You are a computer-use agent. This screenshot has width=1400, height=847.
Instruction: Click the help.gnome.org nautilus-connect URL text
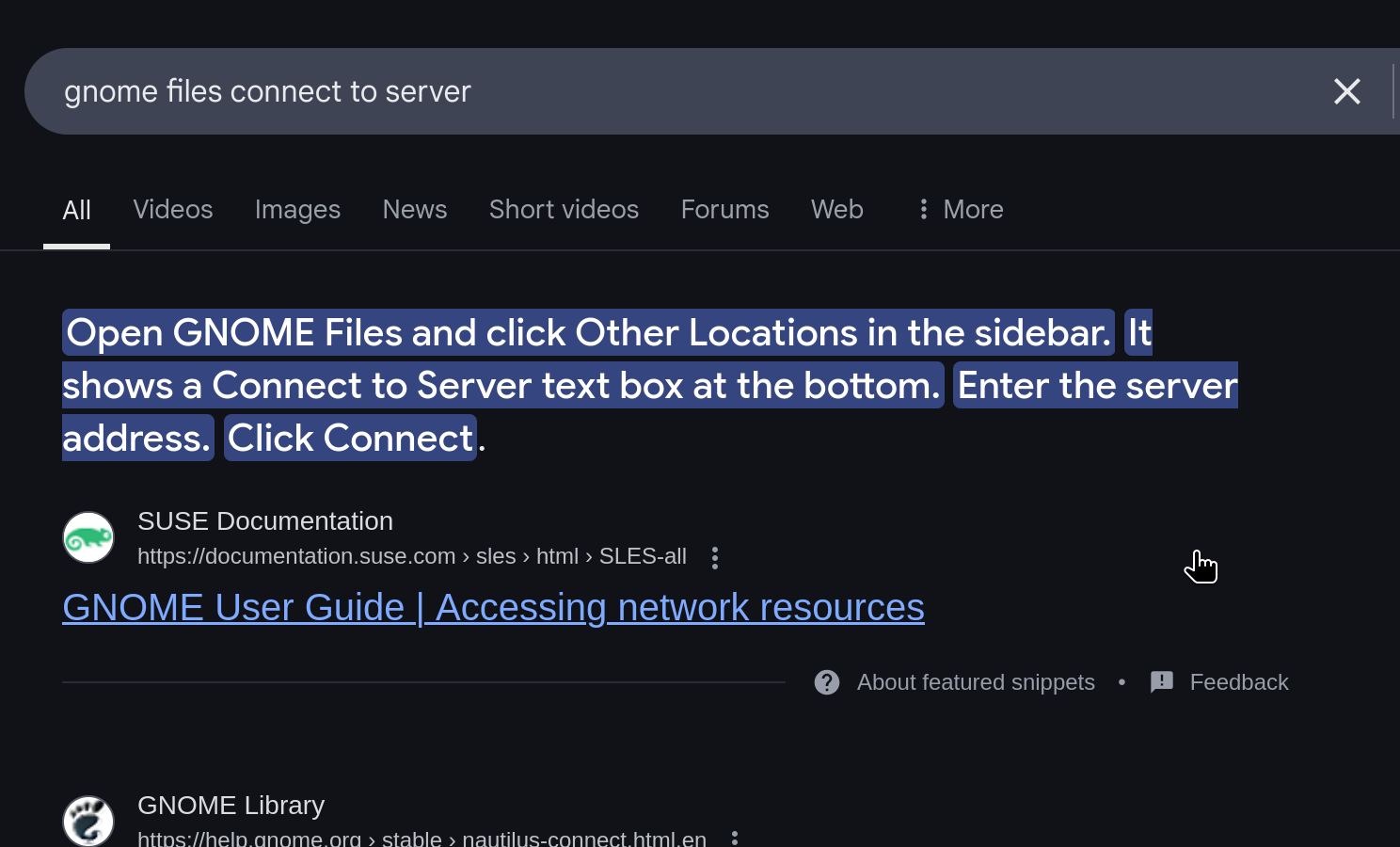click(x=422, y=838)
